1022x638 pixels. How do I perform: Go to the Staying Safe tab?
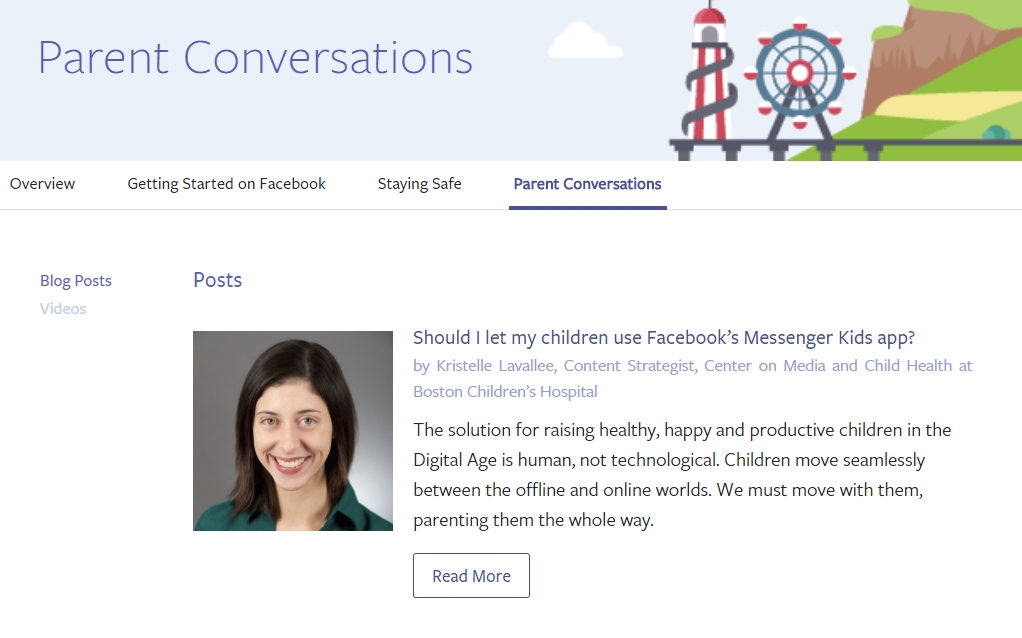(419, 184)
